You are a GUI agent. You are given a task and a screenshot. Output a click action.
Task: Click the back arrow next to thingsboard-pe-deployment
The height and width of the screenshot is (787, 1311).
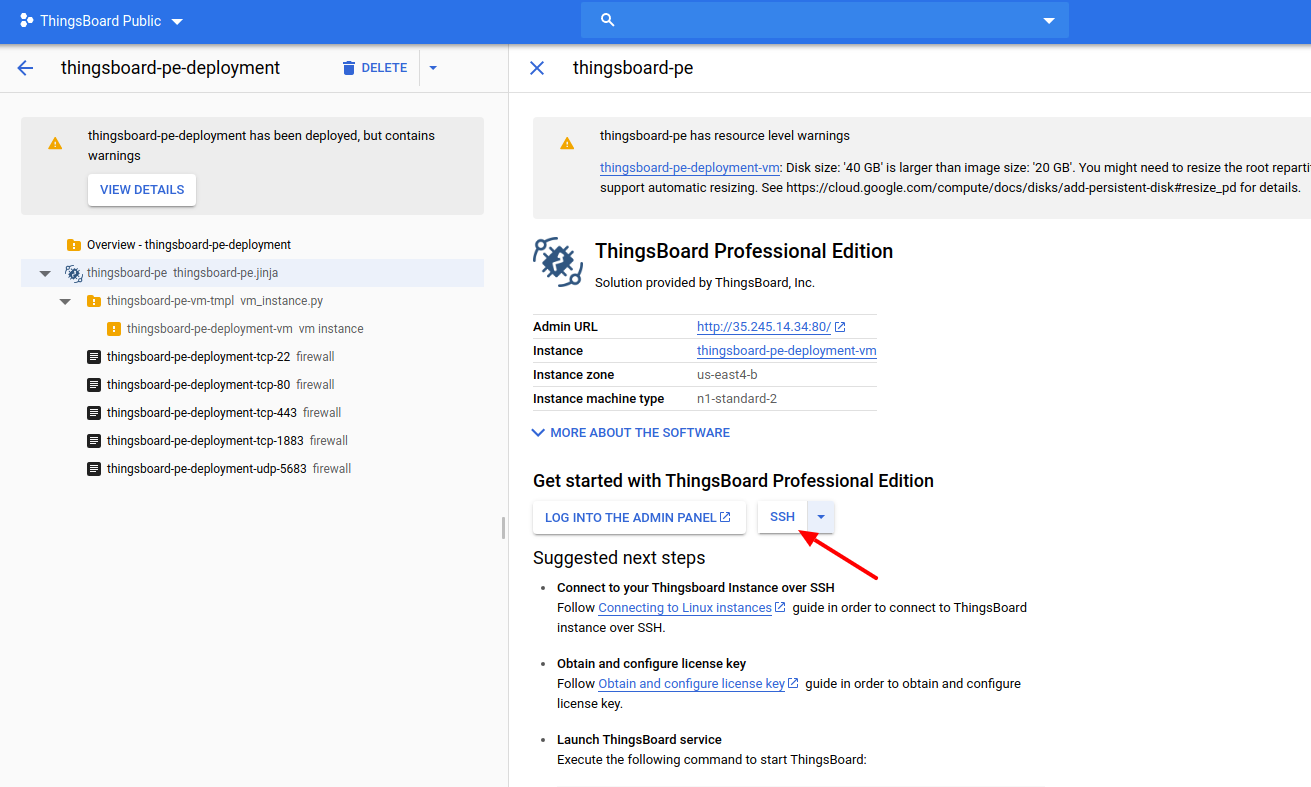(25, 68)
